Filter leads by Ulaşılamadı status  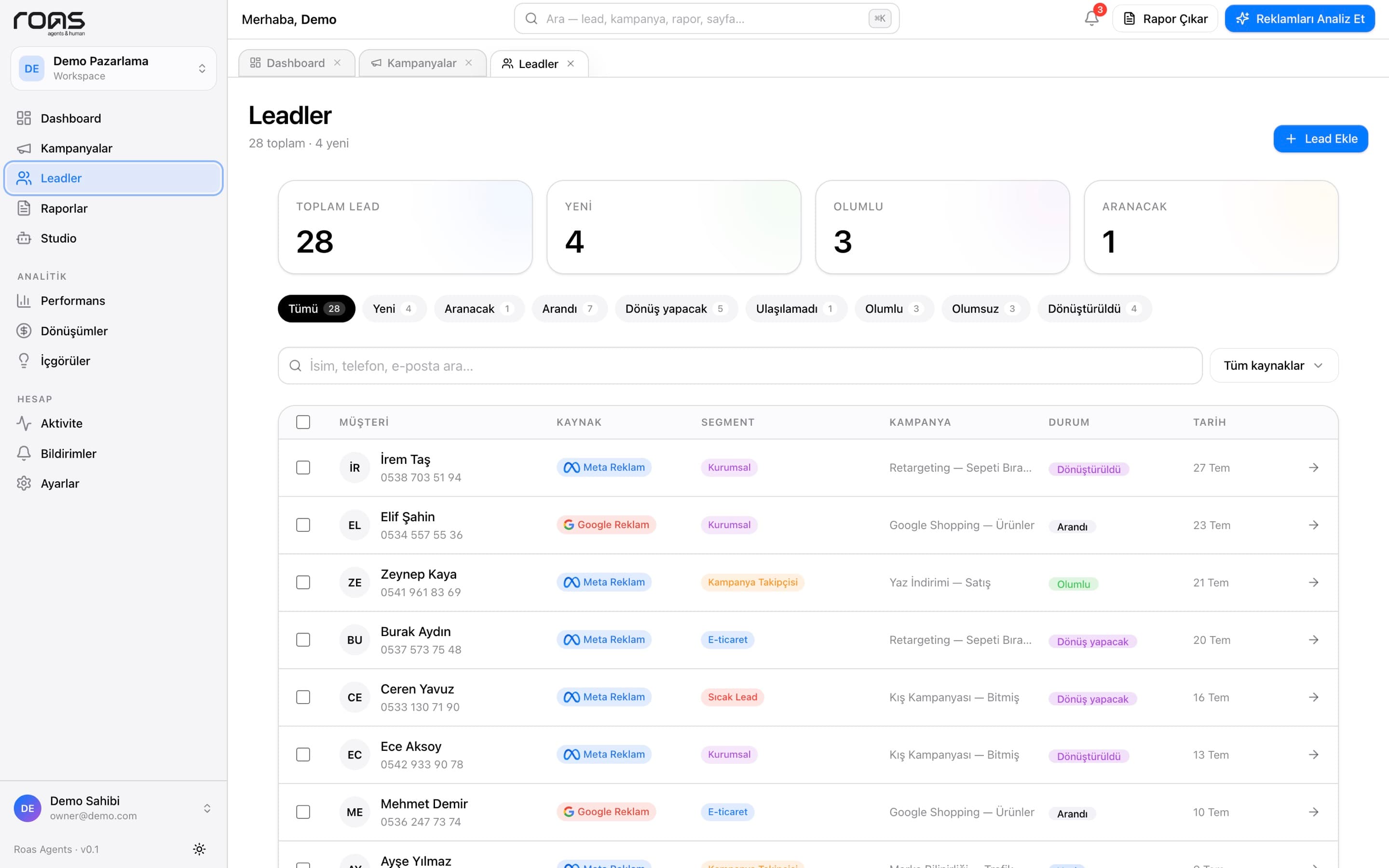click(796, 309)
